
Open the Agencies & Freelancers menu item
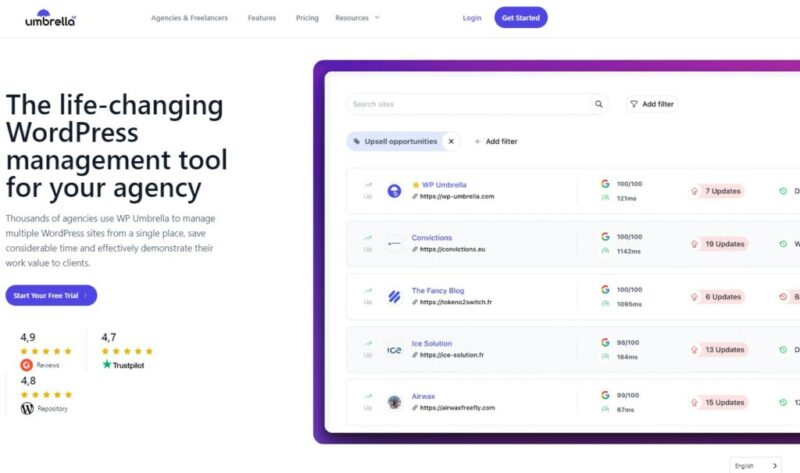[x=189, y=18]
